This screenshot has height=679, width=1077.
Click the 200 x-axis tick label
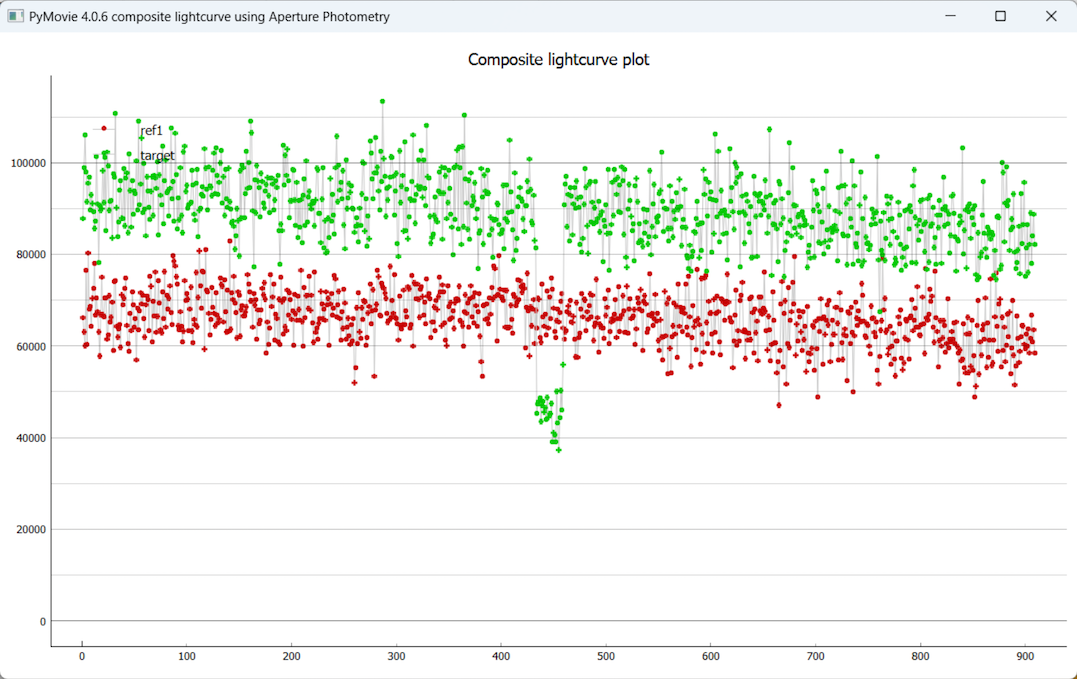(291, 657)
